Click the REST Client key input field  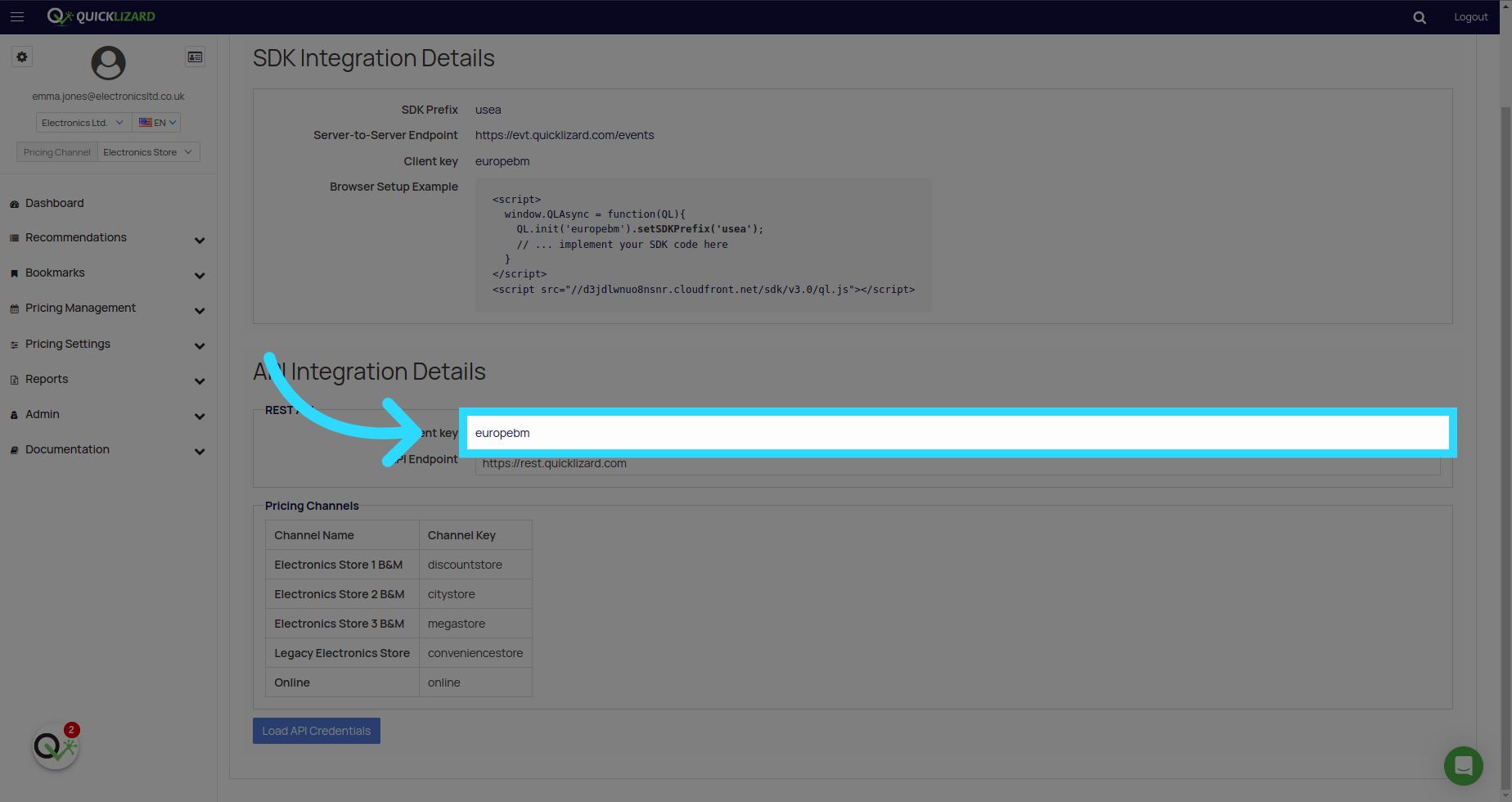pos(957,433)
